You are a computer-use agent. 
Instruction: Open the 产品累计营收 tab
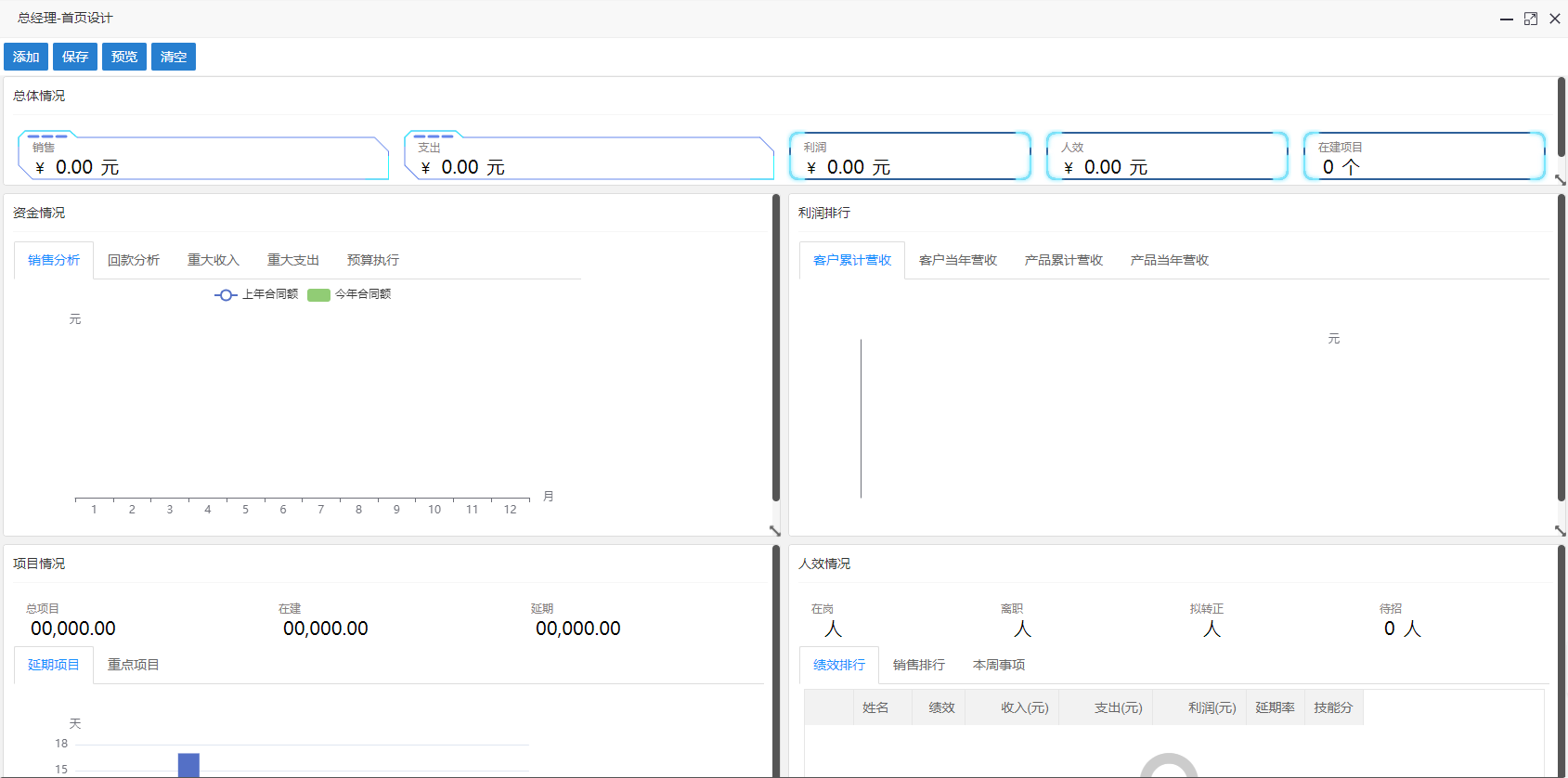[x=1064, y=260]
